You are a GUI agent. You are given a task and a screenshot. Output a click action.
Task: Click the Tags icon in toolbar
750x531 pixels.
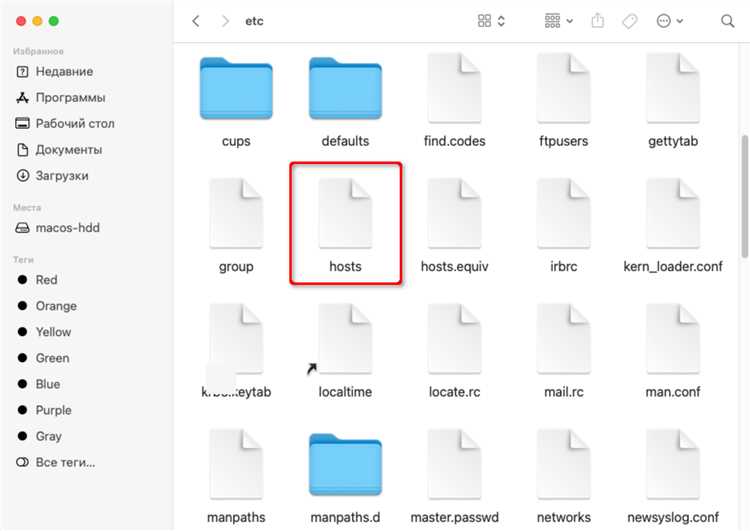tap(629, 21)
